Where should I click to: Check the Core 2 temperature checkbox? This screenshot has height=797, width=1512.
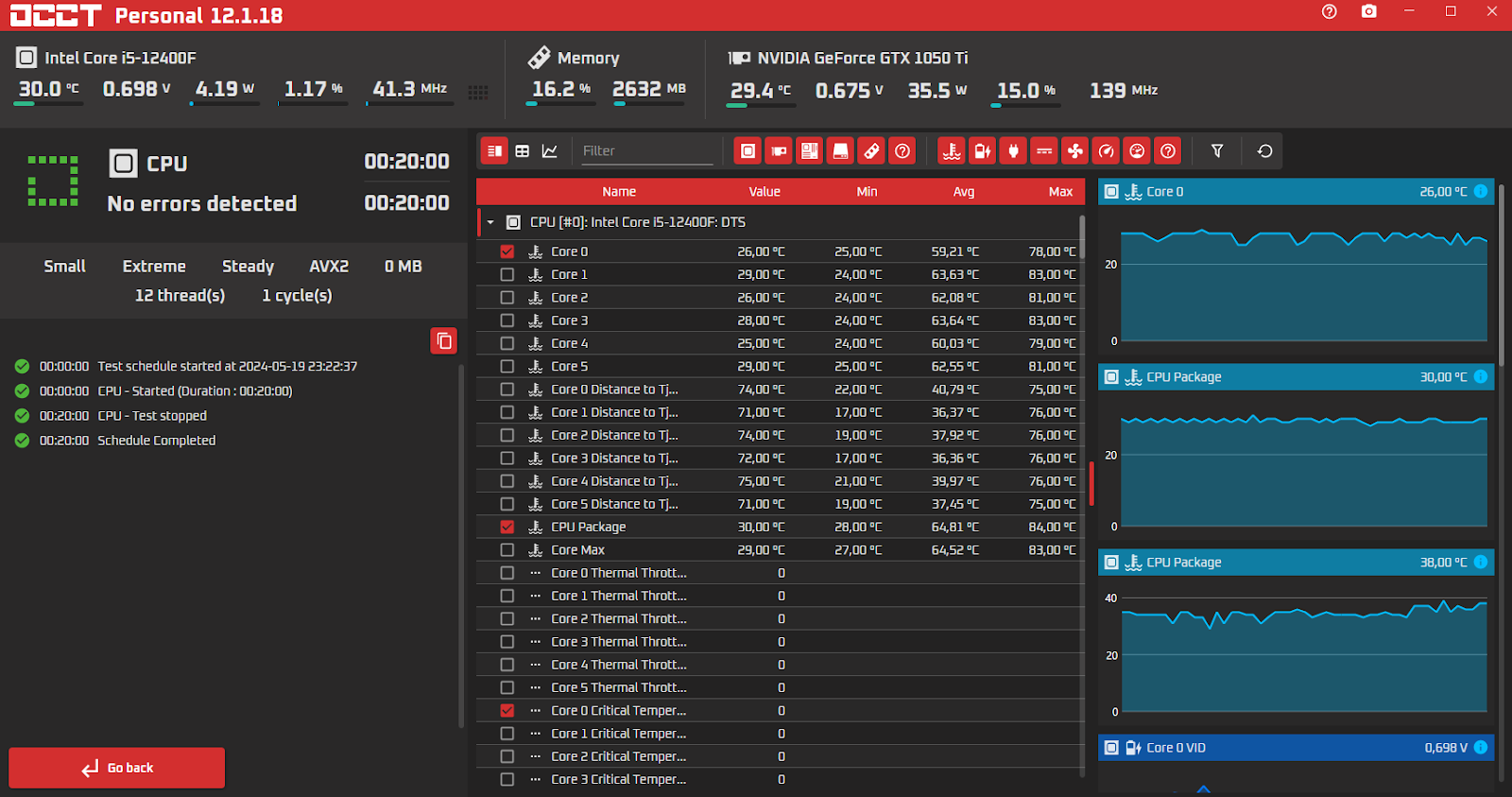(507, 297)
